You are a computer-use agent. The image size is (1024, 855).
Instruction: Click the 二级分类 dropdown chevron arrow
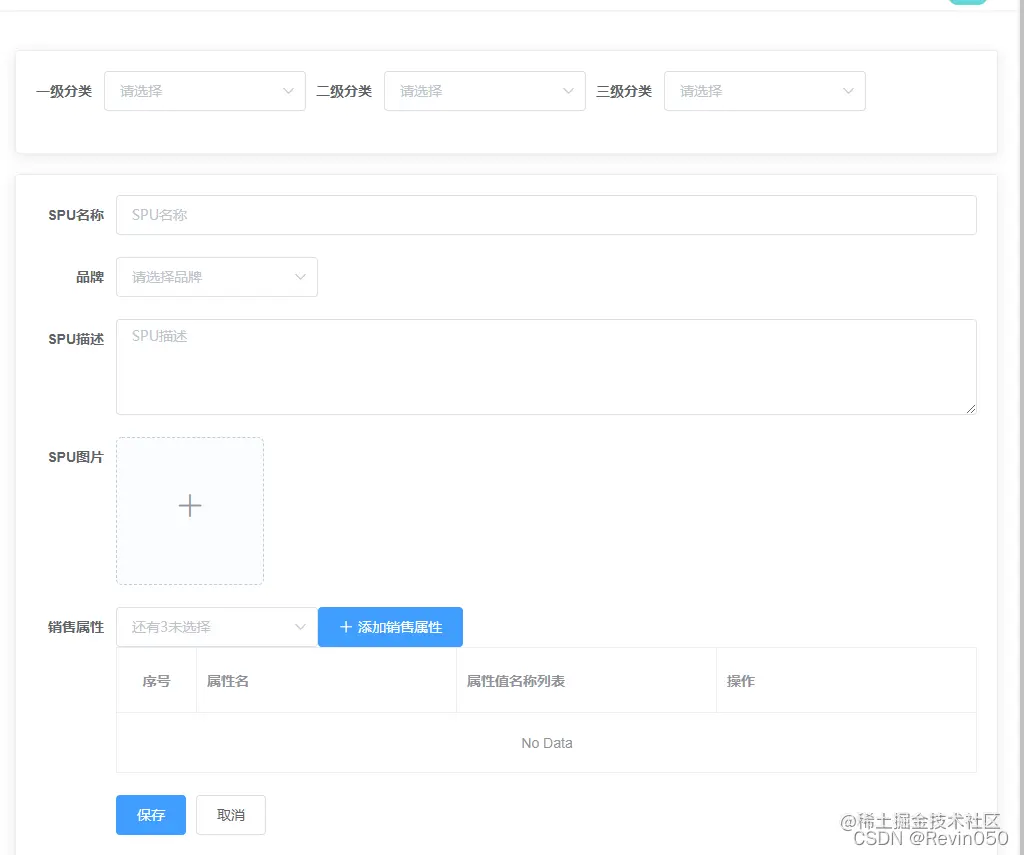570,91
